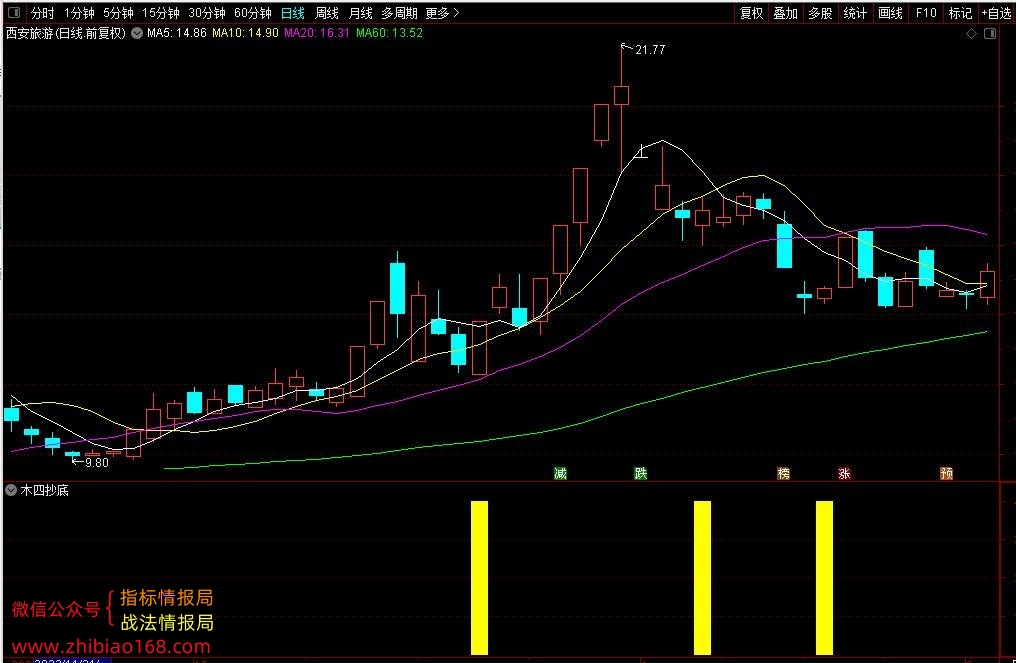Screen dimensions: 1016x663
Task: Select the 5分钟 period tab
Action: tap(118, 13)
